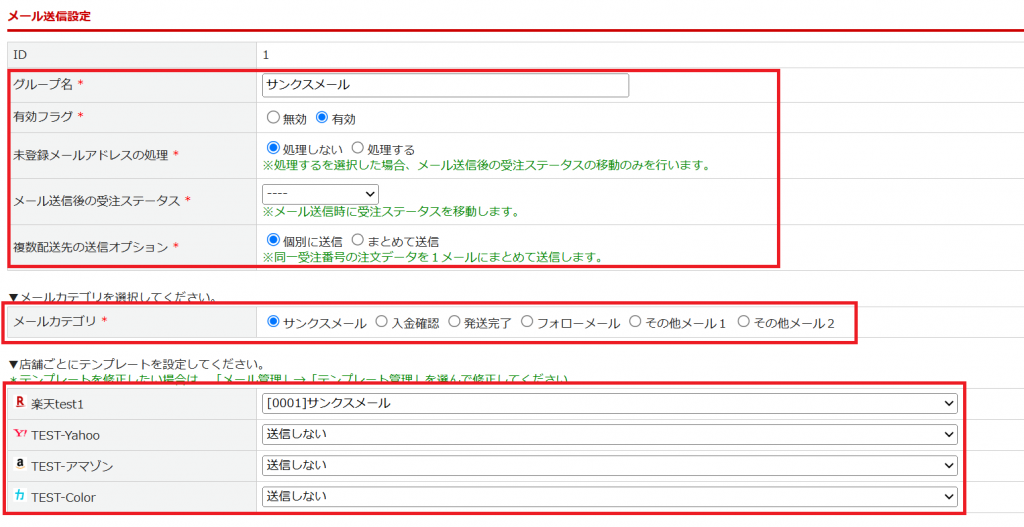Select その他メール1 category radio
Image resolution: width=1024 pixels, height=527 pixels.
[635, 321]
